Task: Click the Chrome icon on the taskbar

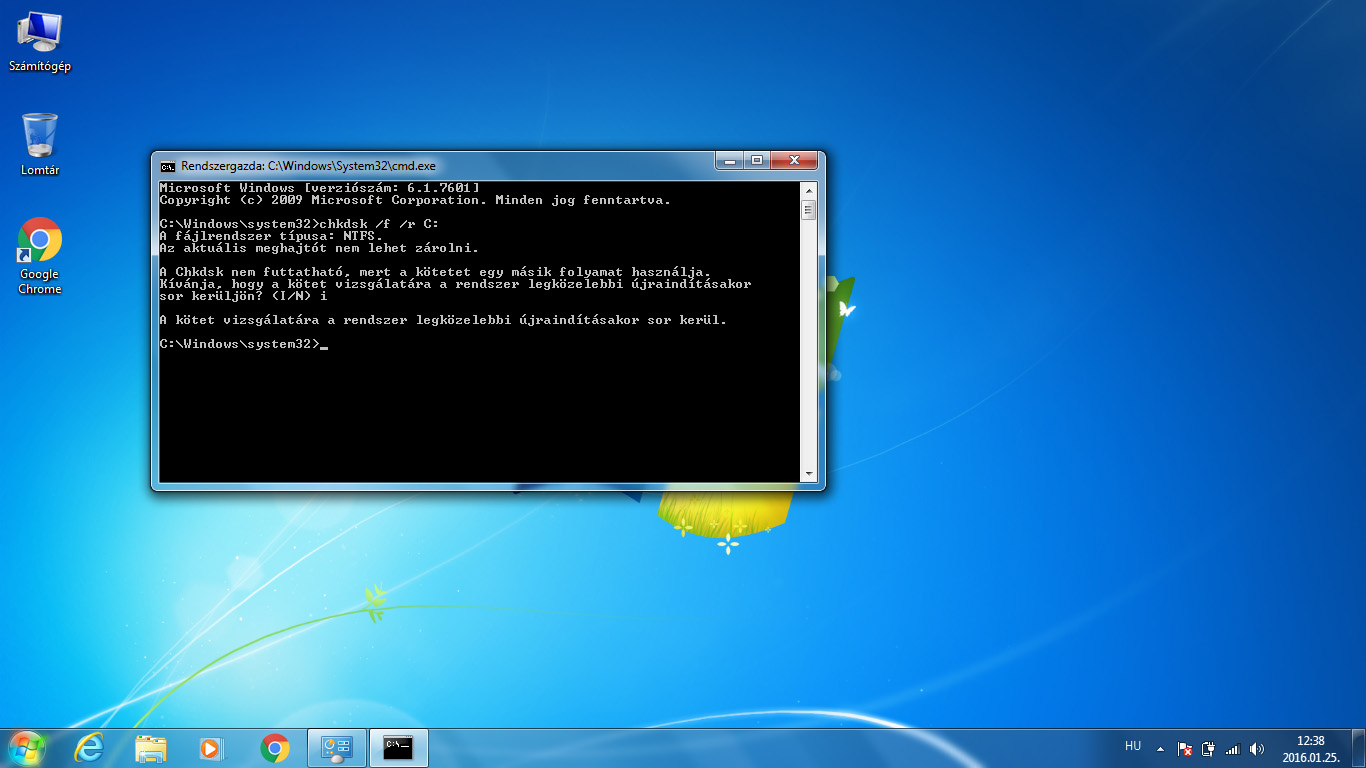Action: 275,748
